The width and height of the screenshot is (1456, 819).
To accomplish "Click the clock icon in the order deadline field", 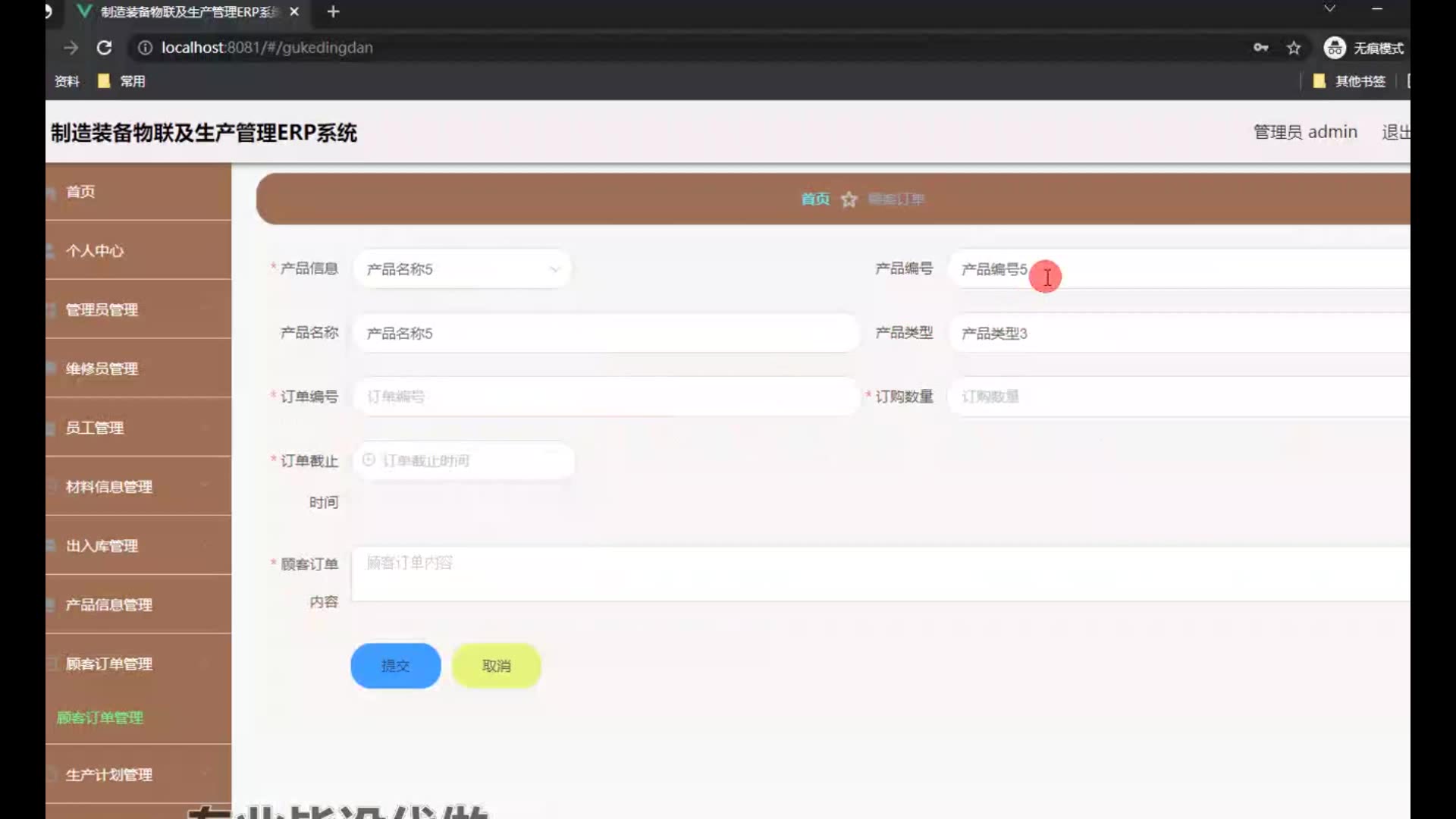I will coord(369,460).
